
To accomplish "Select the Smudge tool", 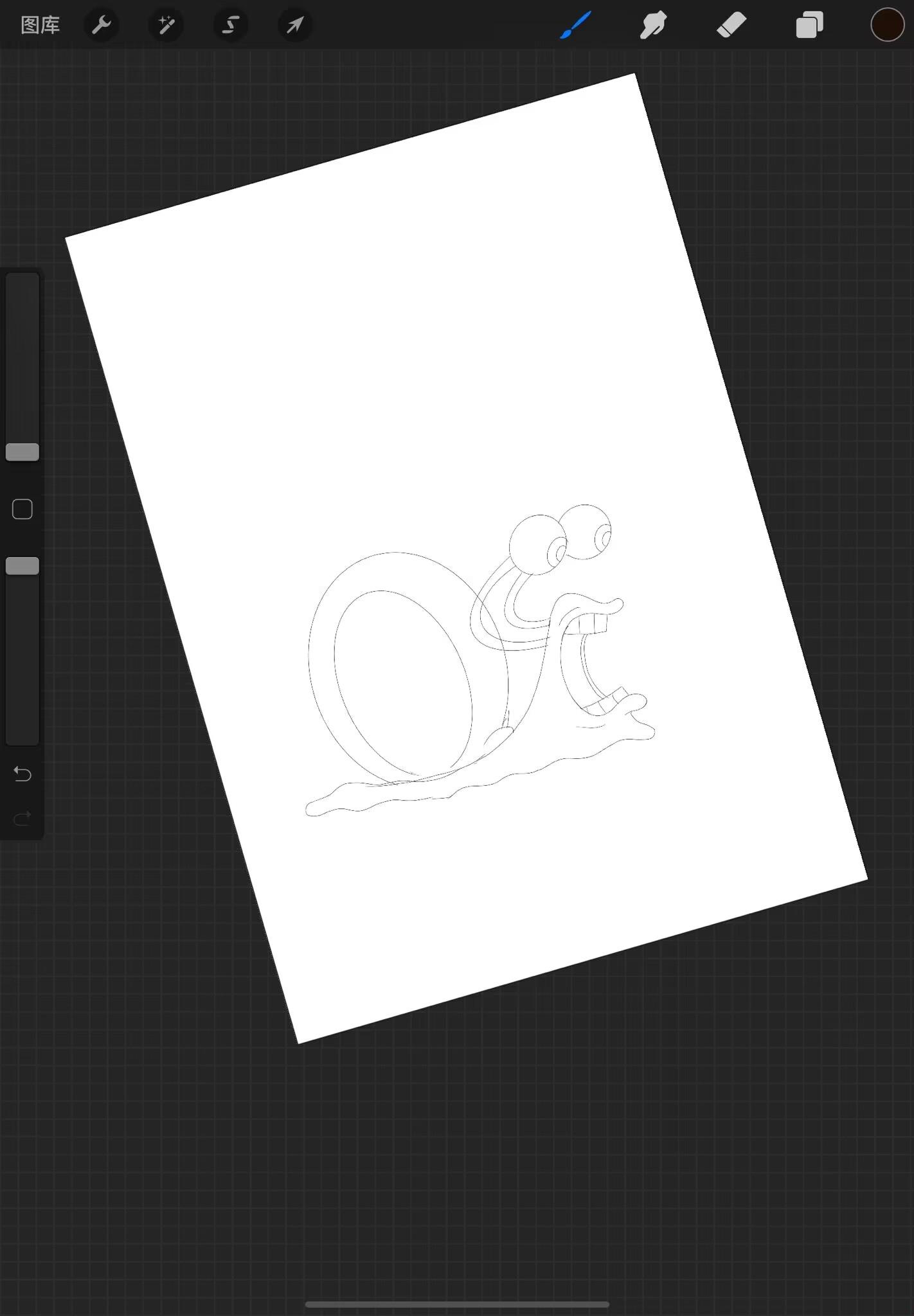I will [x=653, y=25].
